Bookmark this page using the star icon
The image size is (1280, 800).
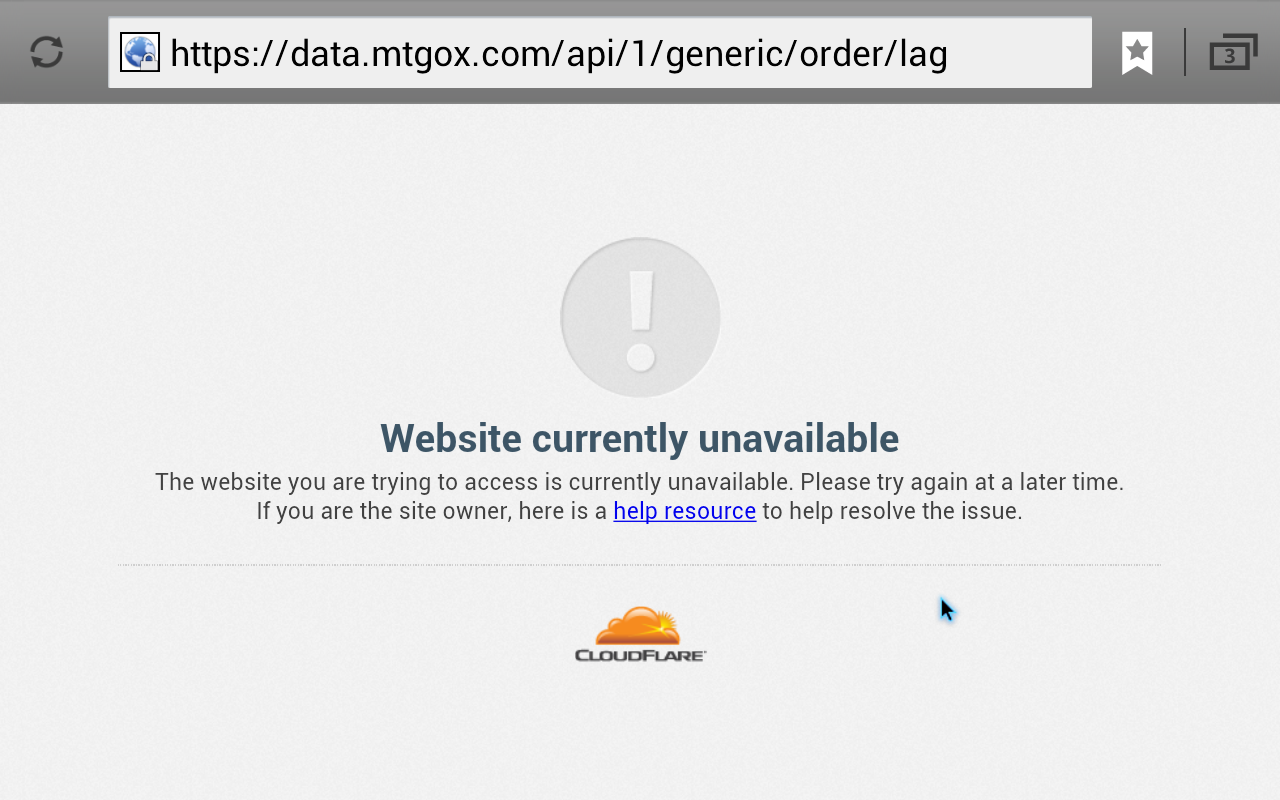pos(1137,53)
